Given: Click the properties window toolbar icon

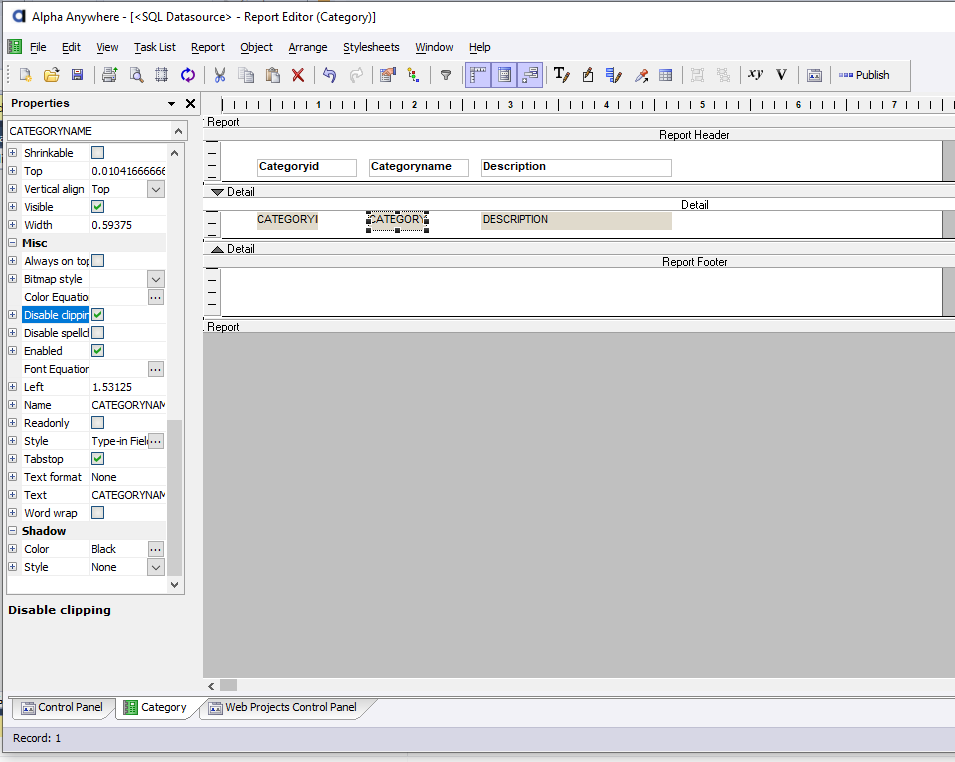Looking at the screenshot, I should click(x=387, y=75).
